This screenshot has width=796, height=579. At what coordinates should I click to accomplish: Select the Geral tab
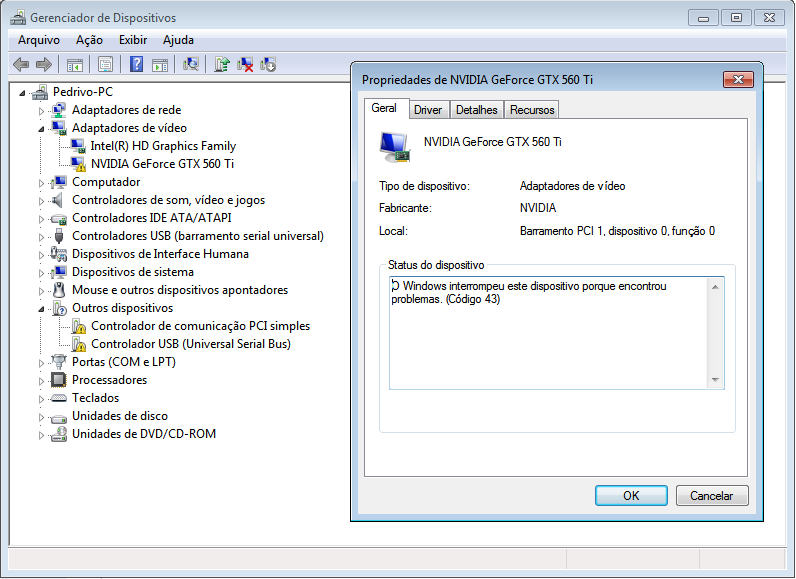[x=384, y=108]
